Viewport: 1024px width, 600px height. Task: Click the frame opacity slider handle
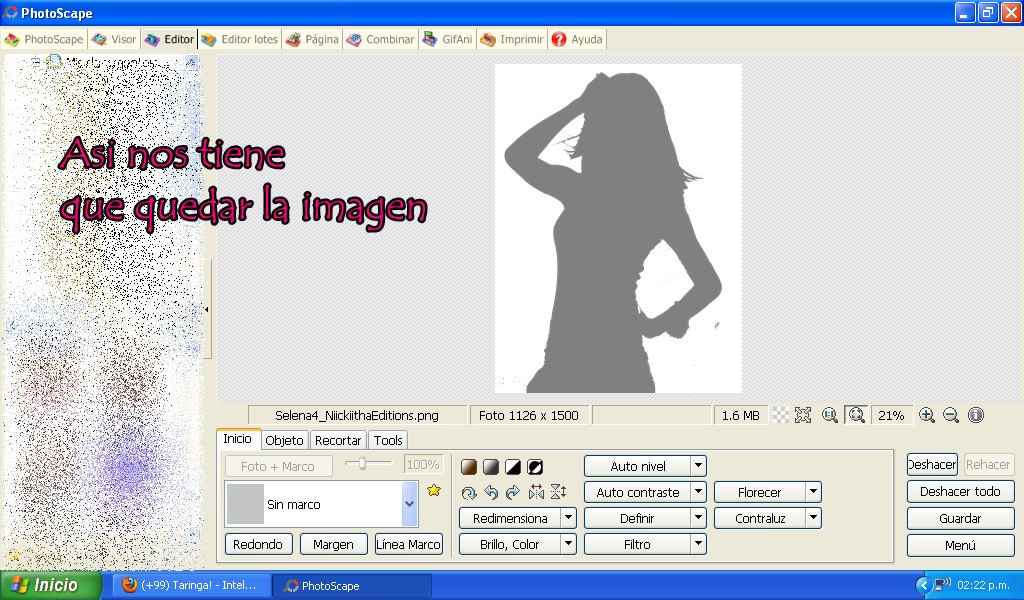tap(362, 464)
